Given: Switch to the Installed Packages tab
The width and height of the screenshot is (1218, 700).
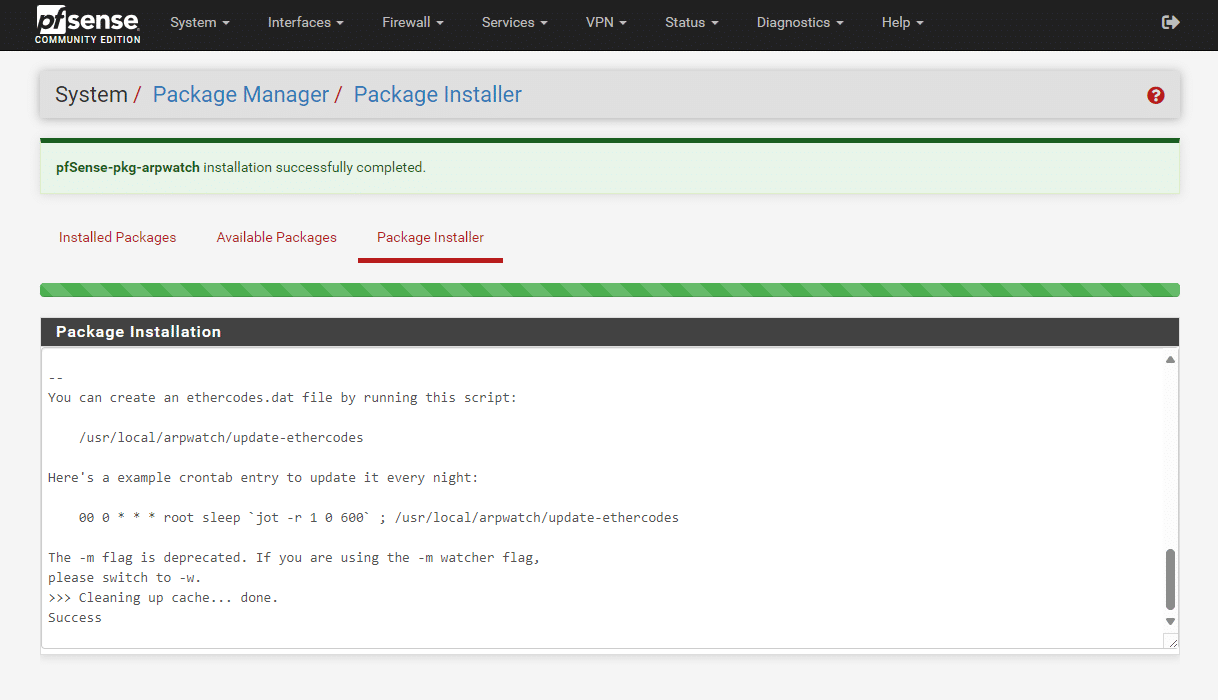Looking at the screenshot, I should tap(117, 237).
